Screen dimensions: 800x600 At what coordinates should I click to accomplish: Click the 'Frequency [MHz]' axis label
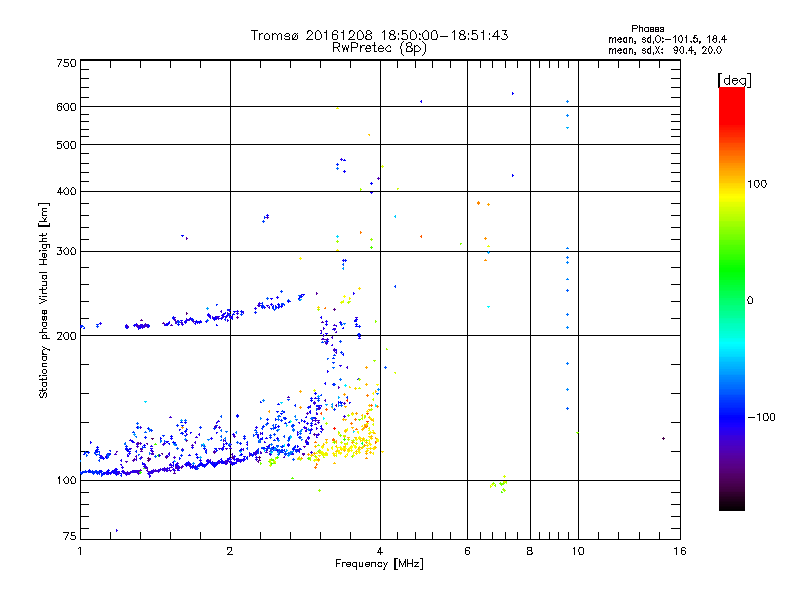[379, 564]
